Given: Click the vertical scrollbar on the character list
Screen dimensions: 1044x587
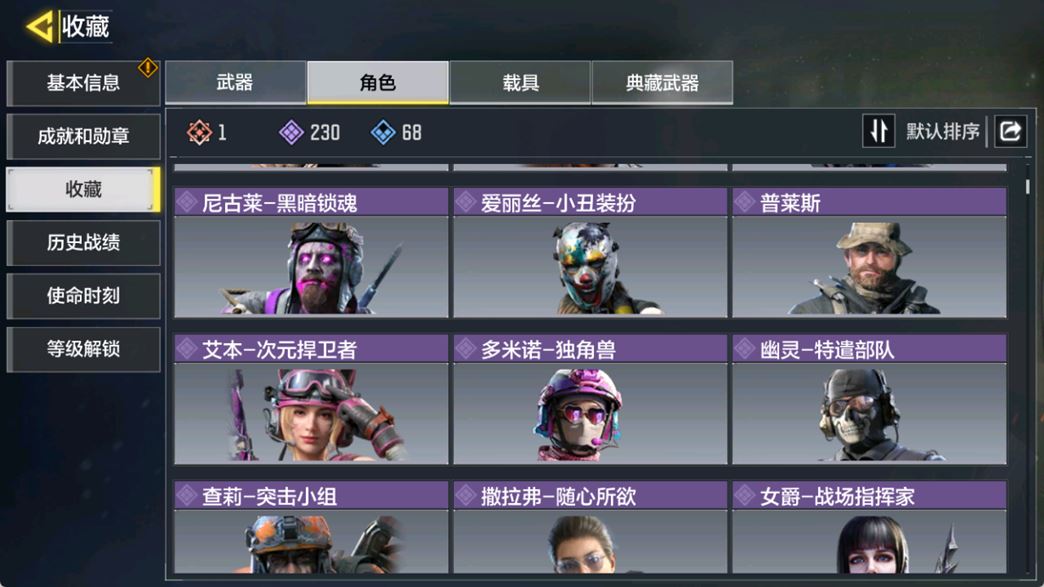Looking at the screenshot, I should [x=1028, y=186].
